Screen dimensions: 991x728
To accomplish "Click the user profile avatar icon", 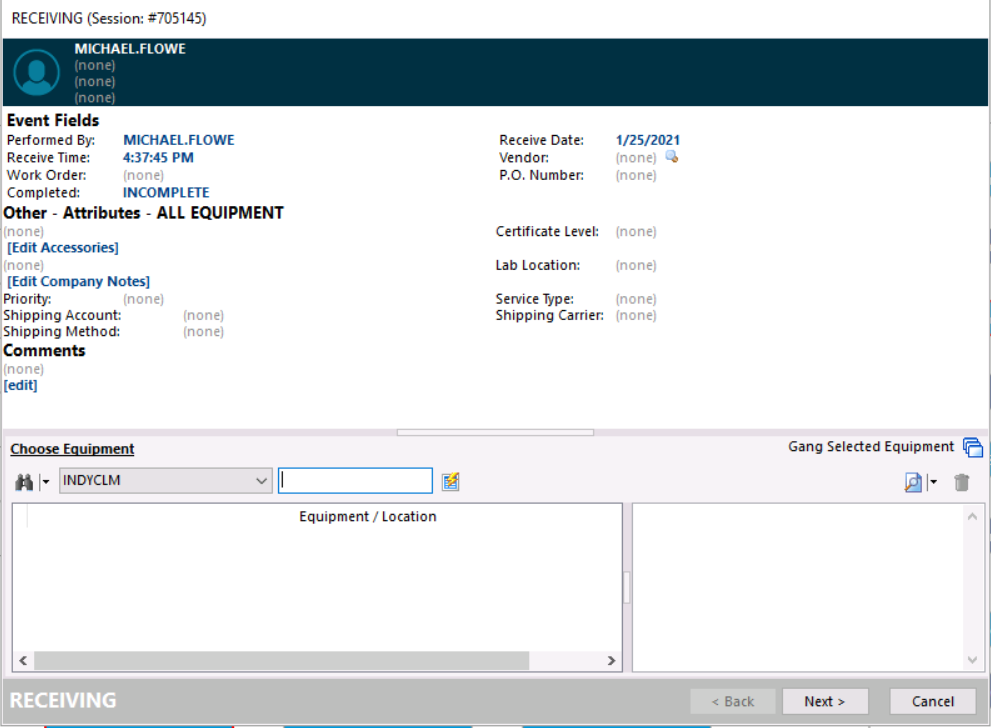I will tap(37, 72).
